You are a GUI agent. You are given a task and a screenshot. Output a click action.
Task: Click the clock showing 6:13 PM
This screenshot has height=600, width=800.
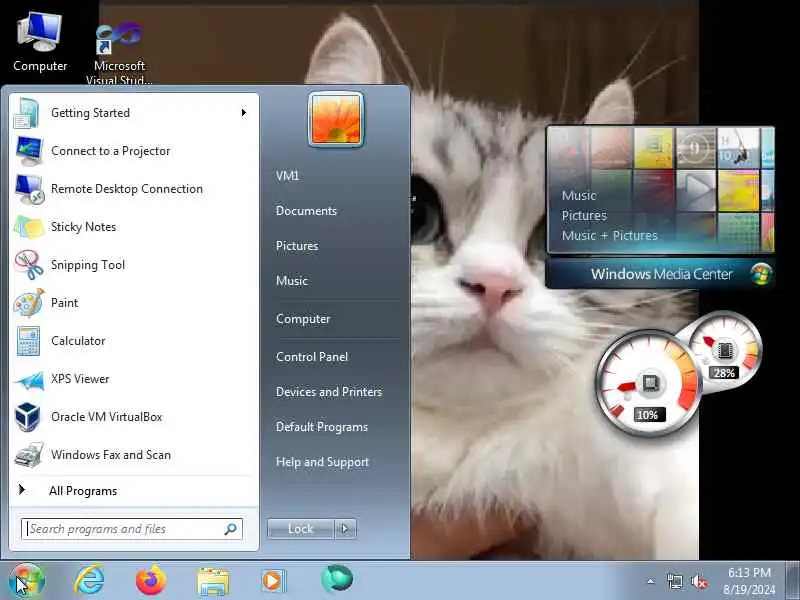749,581
